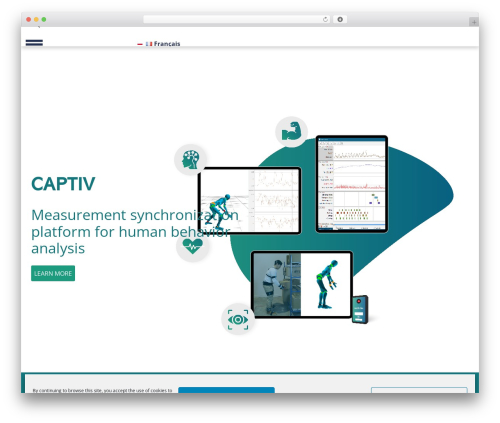Click the 'Measurement synchronization platform' tagline

coord(135,231)
